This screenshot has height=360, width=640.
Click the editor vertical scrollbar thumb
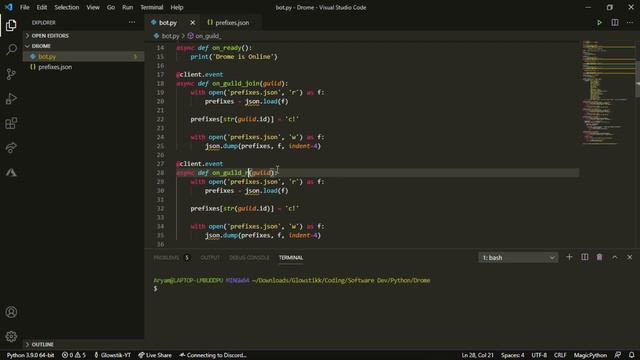click(638, 79)
